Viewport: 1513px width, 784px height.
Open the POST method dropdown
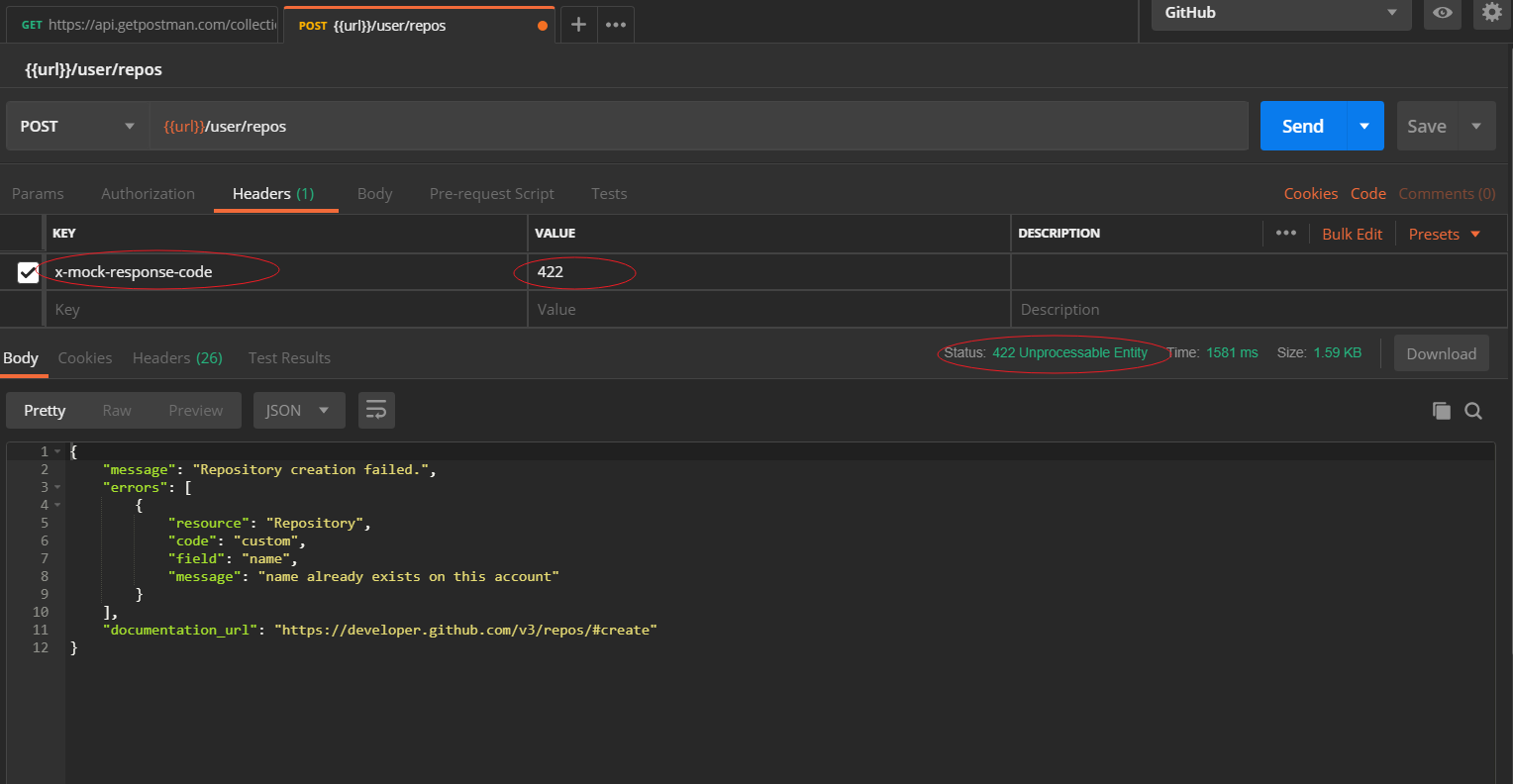pos(77,126)
